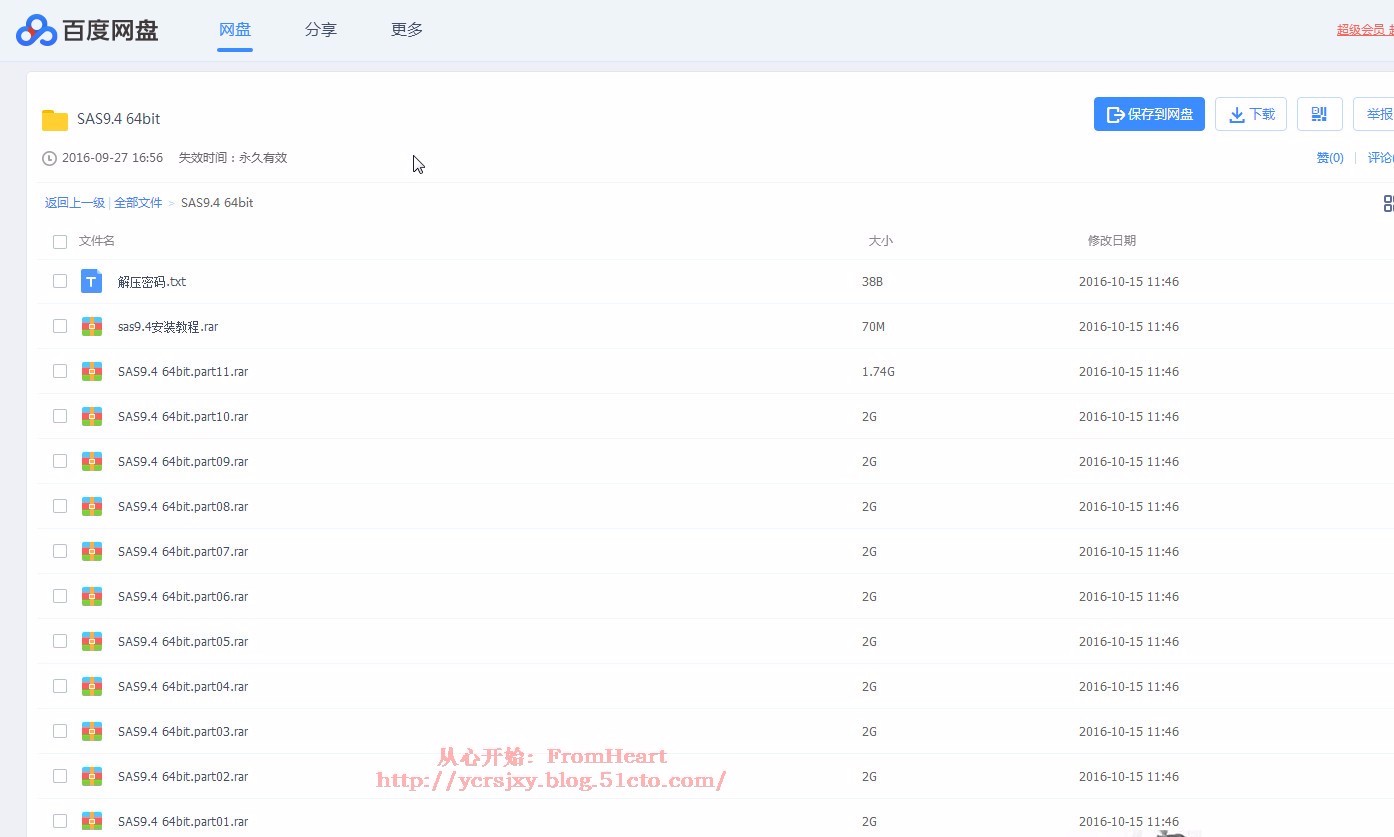Check the box for SAS9.4 64bit.part04.rar

(60, 686)
